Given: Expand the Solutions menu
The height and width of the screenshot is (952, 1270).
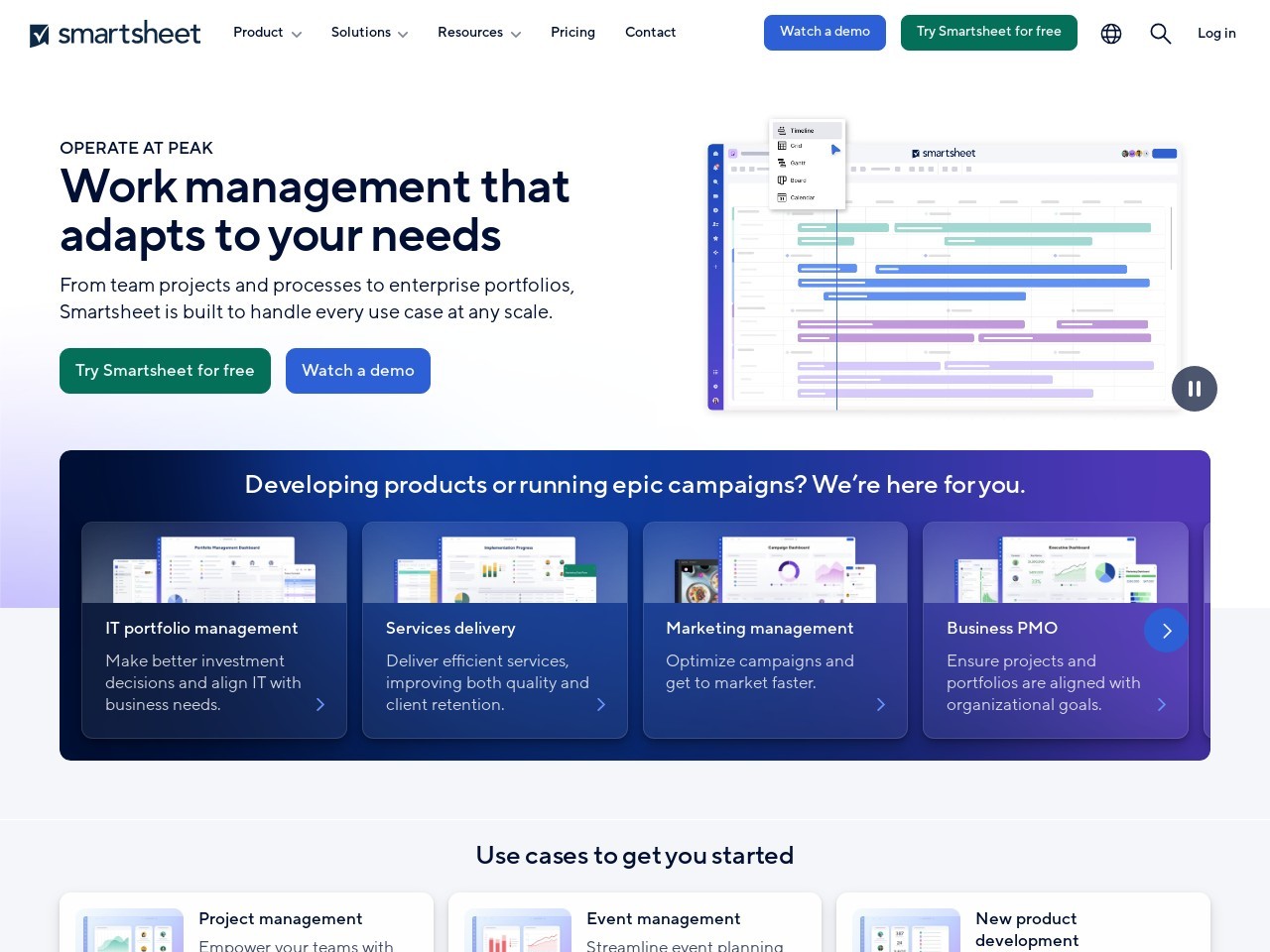Looking at the screenshot, I should (369, 33).
